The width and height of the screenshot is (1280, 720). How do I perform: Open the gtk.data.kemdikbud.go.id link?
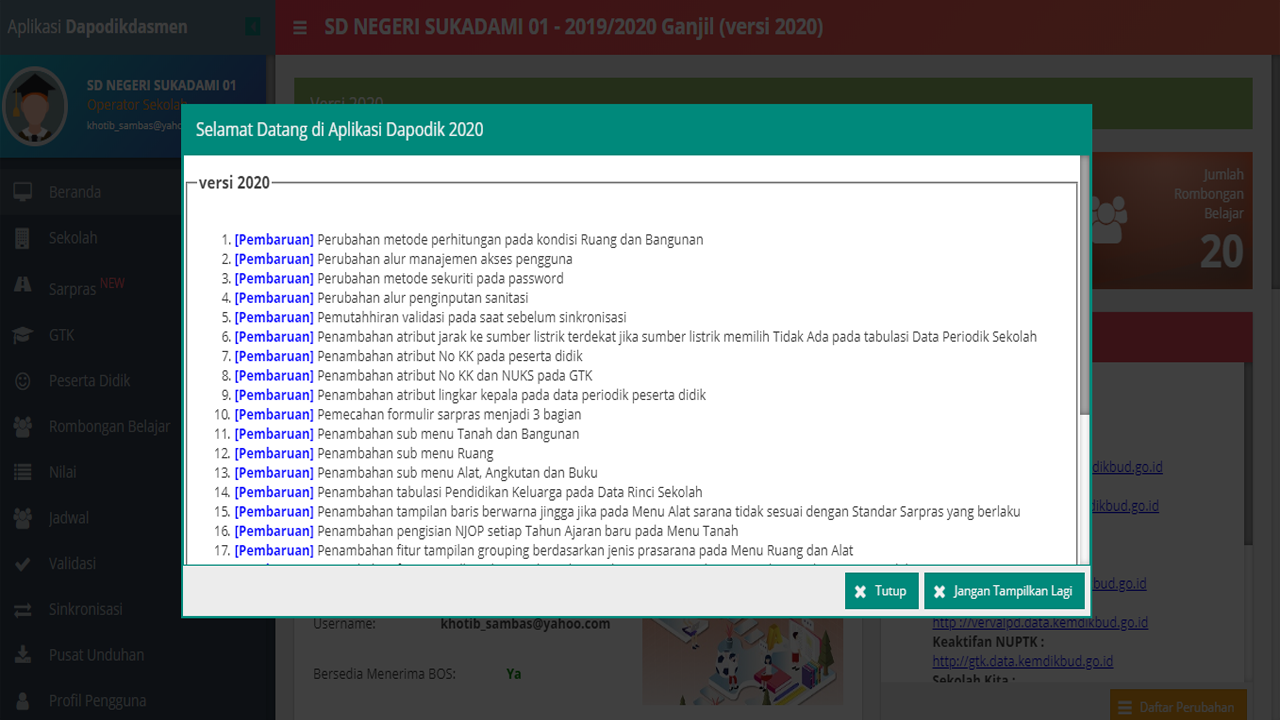pos(1023,661)
